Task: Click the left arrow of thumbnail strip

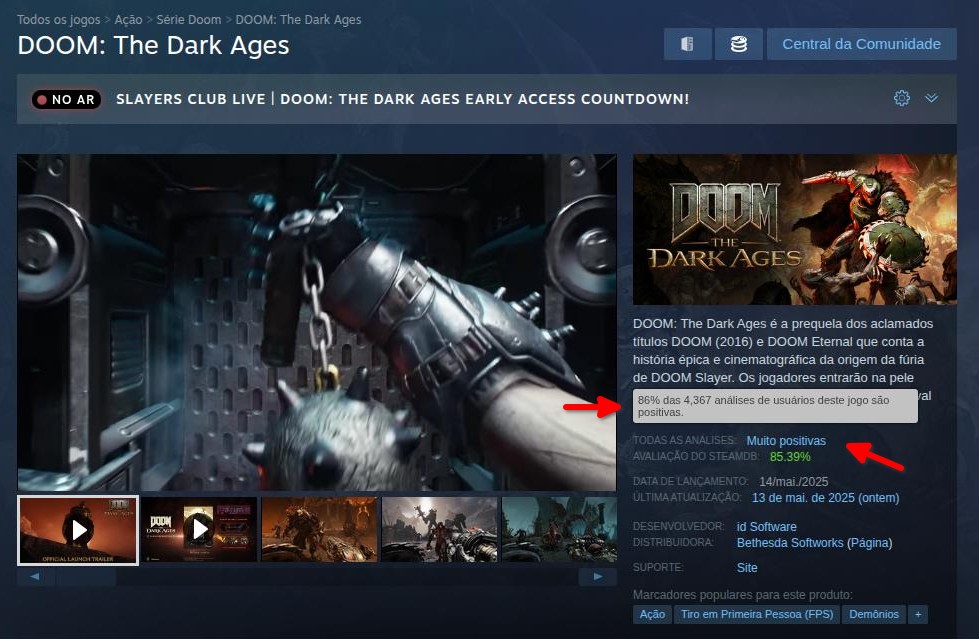Action: click(x=35, y=577)
